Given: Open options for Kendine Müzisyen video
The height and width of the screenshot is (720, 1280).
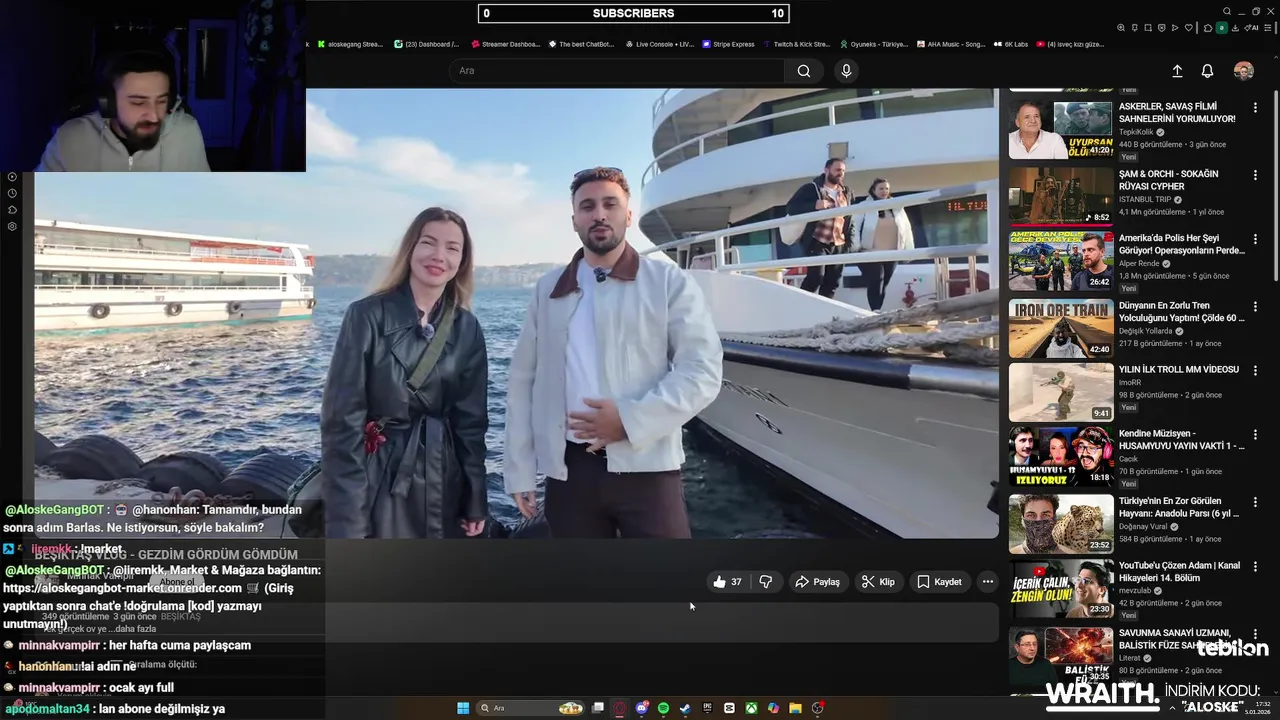Looking at the screenshot, I should [1255, 434].
